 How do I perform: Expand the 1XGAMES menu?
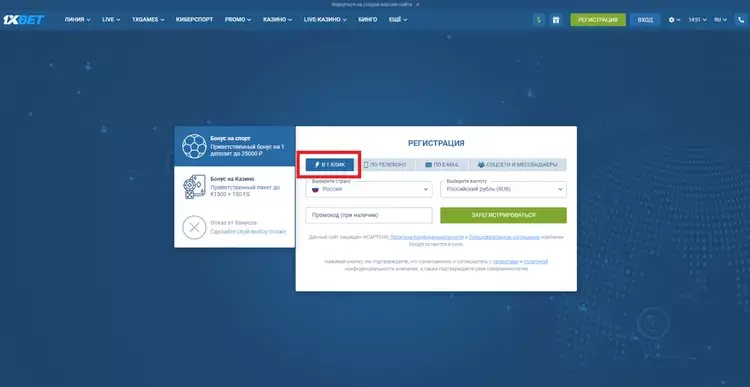tap(148, 20)
